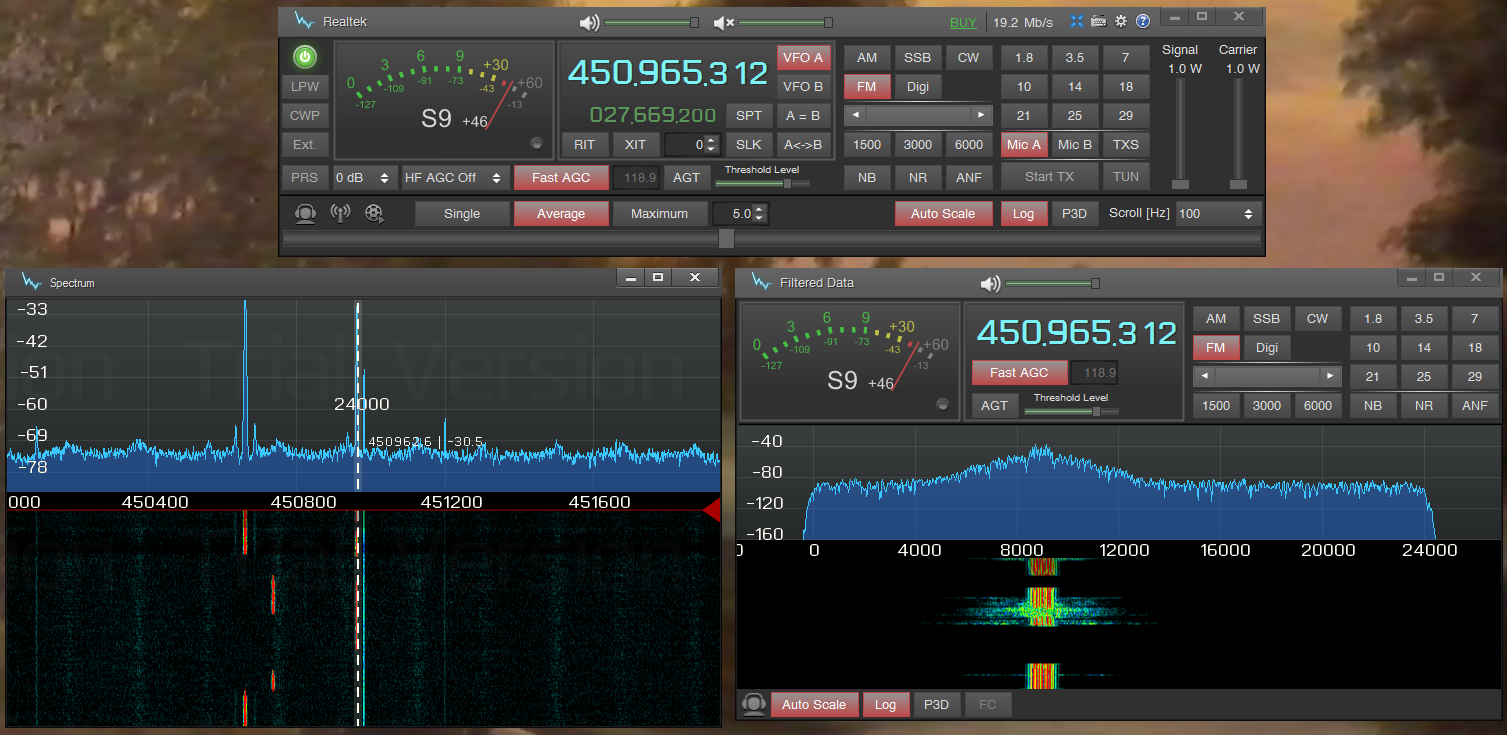Open help via the question mark icon
Screen dimensions: 1507x735
[1143, 21]
